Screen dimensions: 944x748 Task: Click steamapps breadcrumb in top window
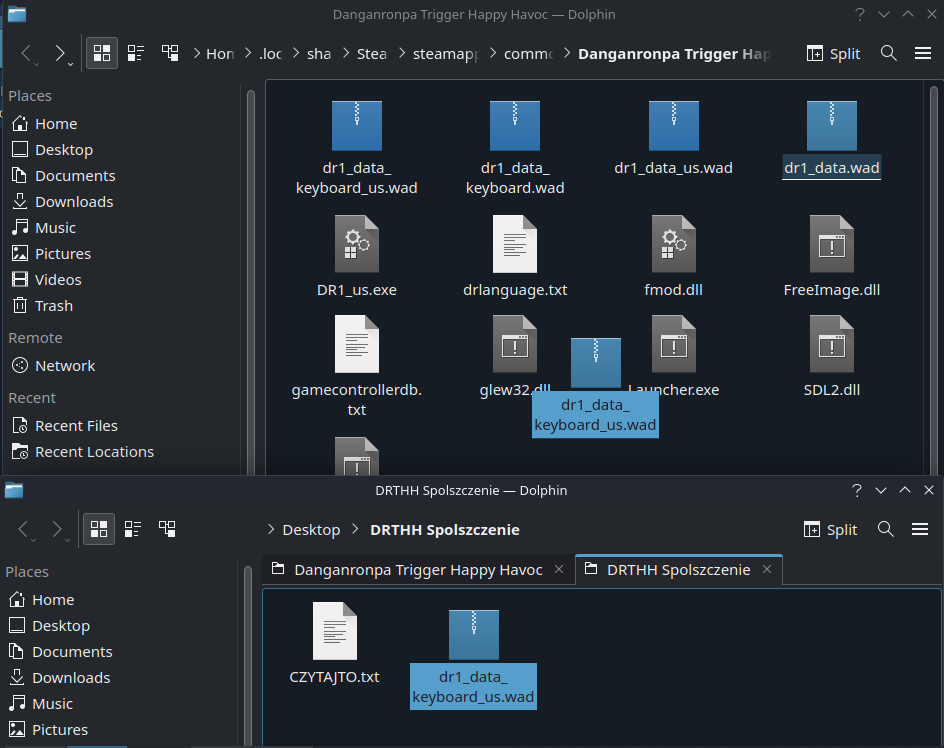[x=446, y=54]
